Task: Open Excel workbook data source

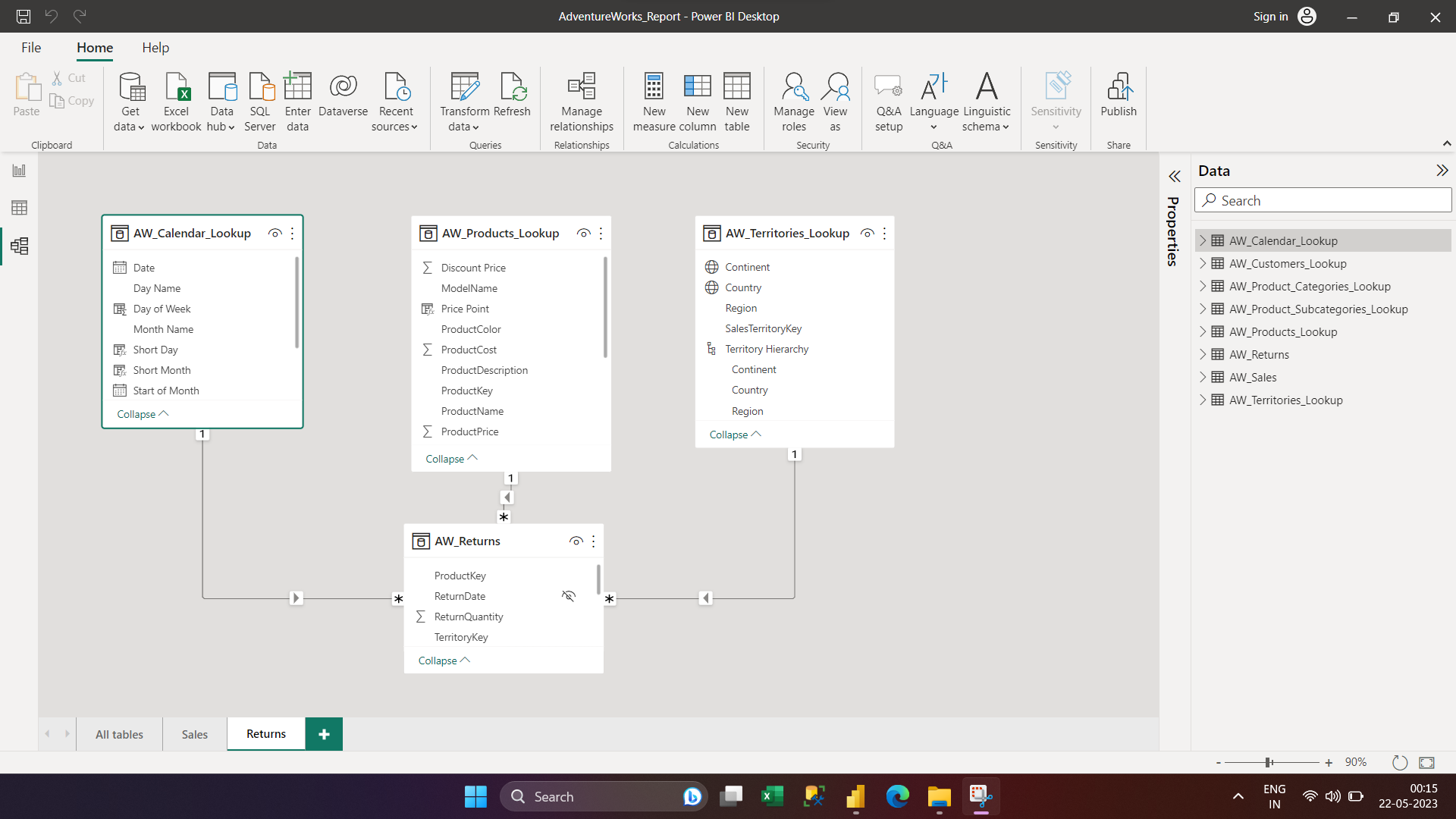Action: [176, 102]
